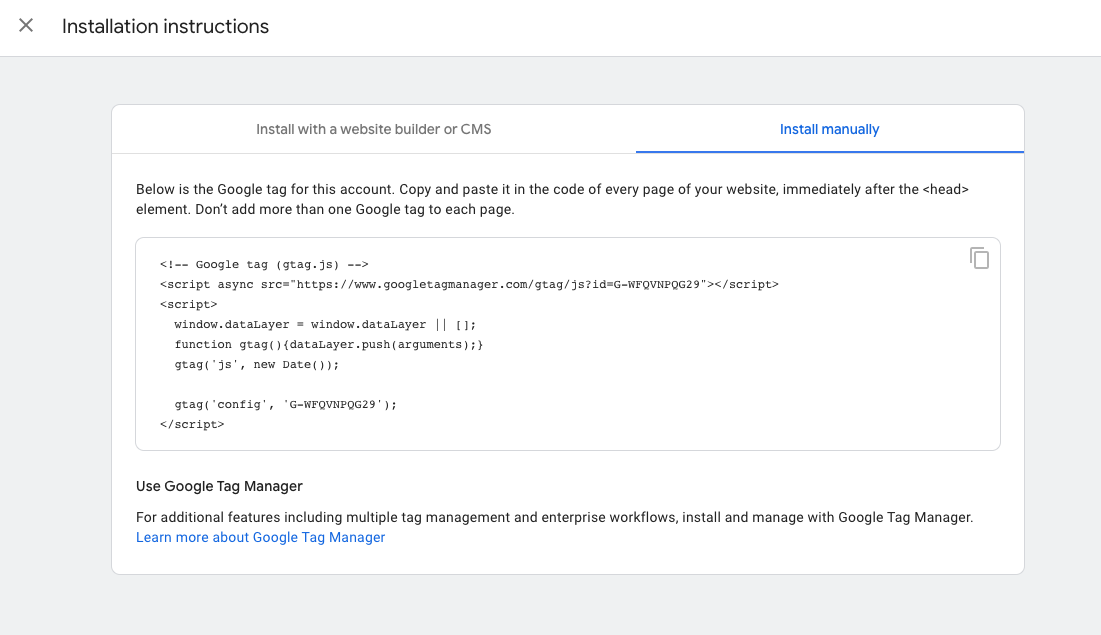Close the Installation instructions panel
This screenshot has width=1101, height=635.
pos(26,26)
